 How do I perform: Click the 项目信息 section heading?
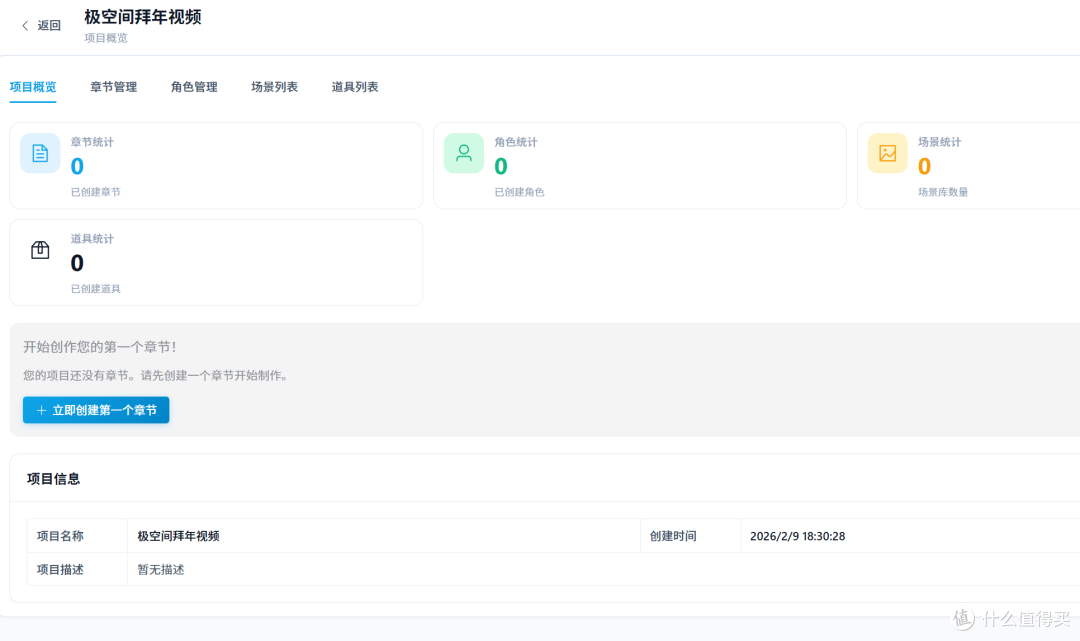point(53,479)
